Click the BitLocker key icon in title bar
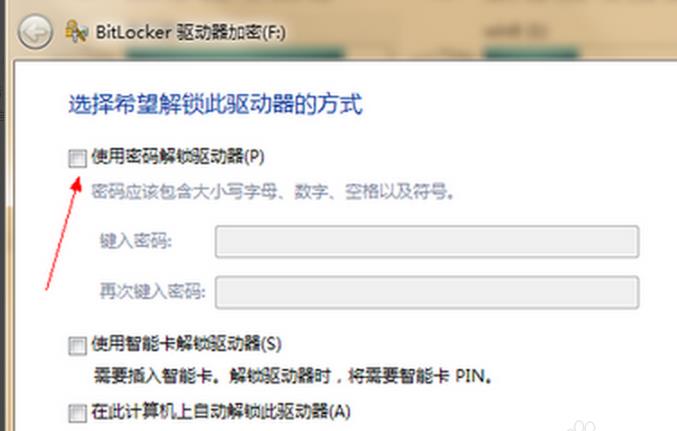Image resolution: width=677 pixels, height=431 pixels. click(x=77, y=32)
